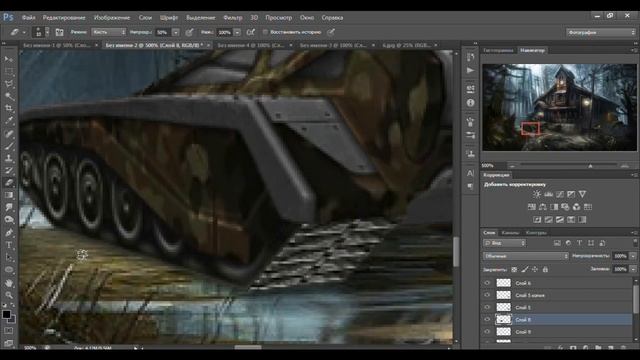Open the brush preset picker
The width and height of the screenshot is (640, 360).
tap(41, 32)
